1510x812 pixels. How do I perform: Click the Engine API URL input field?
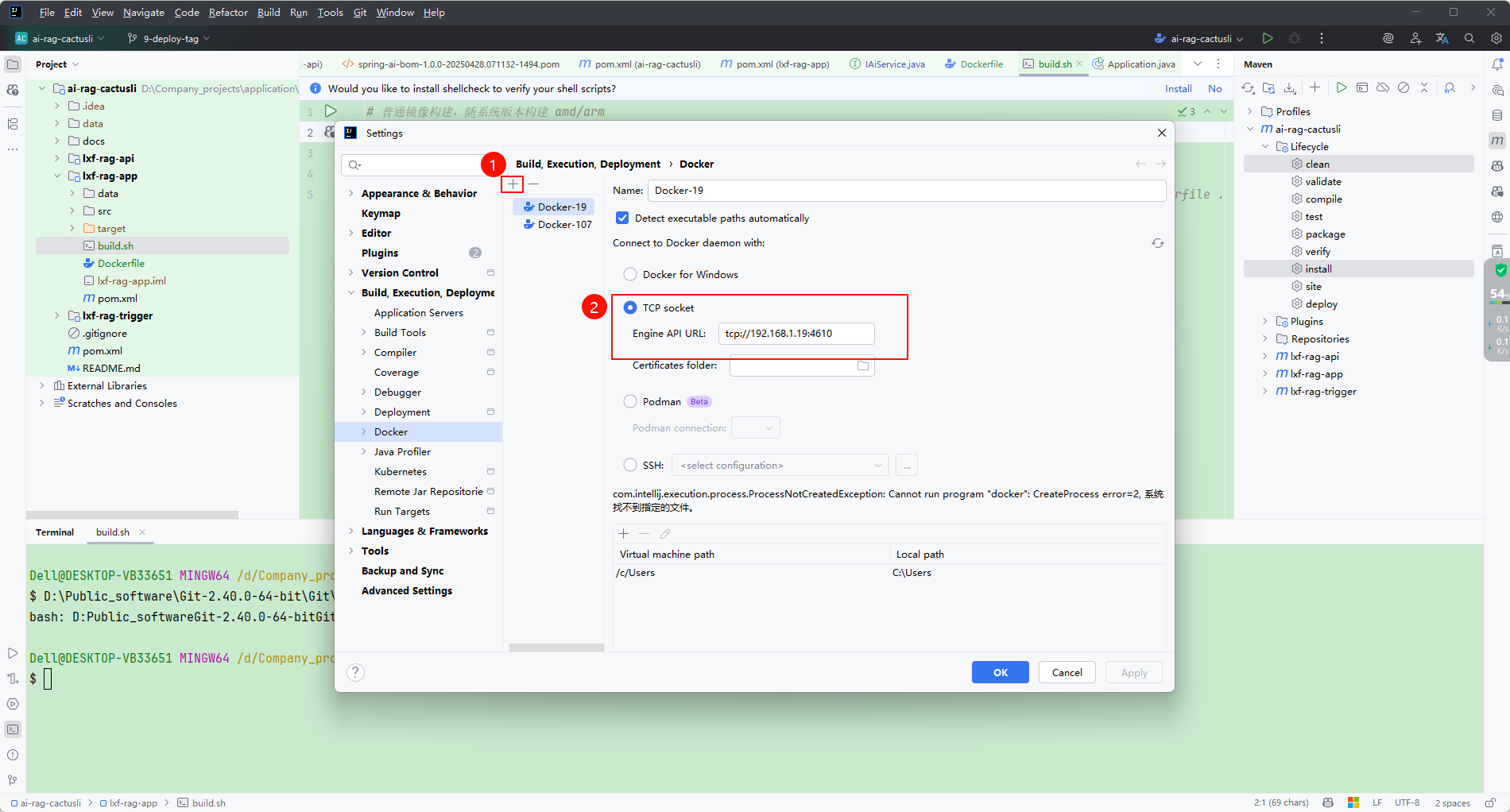(796, 333)
